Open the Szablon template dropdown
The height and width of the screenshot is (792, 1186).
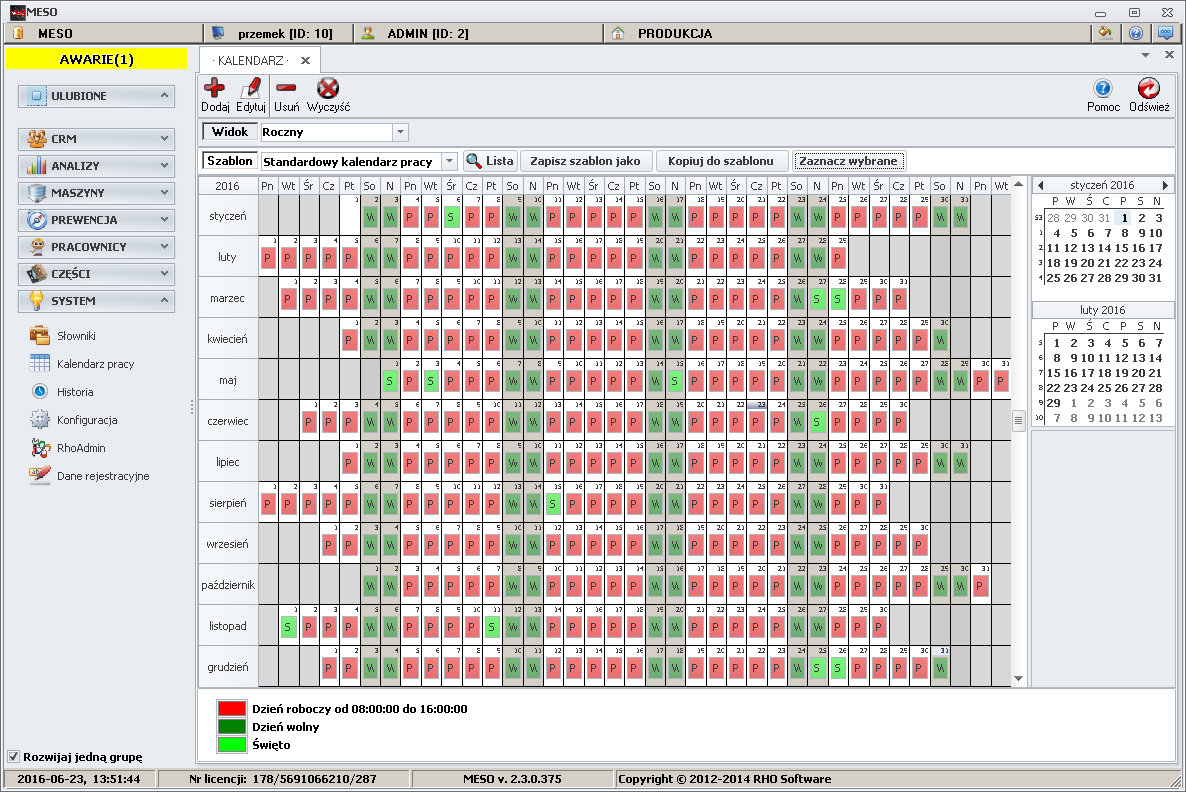[449, 161]
